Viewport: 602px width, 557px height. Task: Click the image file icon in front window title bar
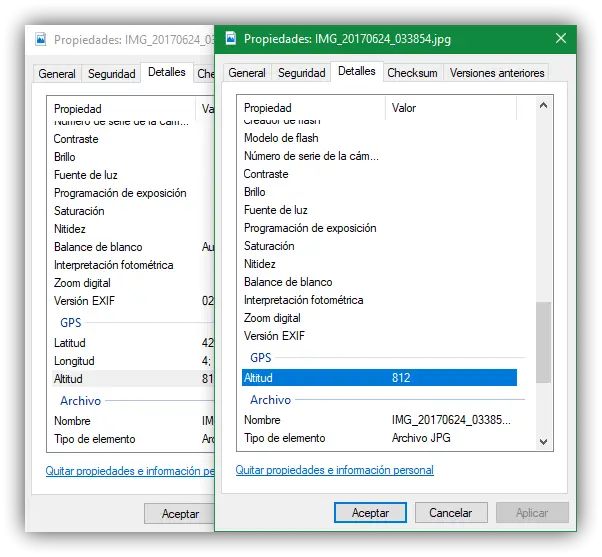(x=231, y=38)
